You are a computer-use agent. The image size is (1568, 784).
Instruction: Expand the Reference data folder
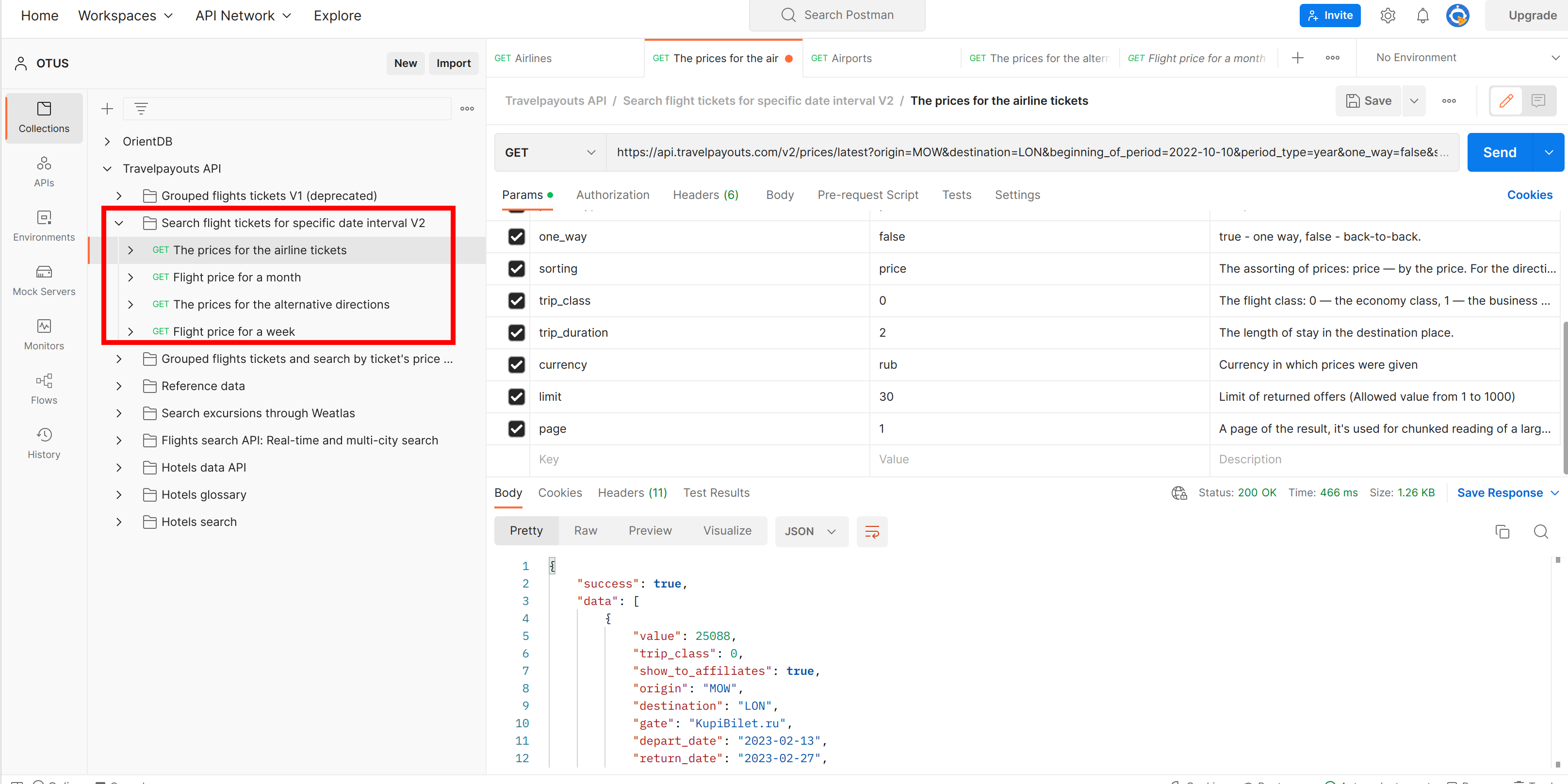pyautogui.click(x=119, y=386)
